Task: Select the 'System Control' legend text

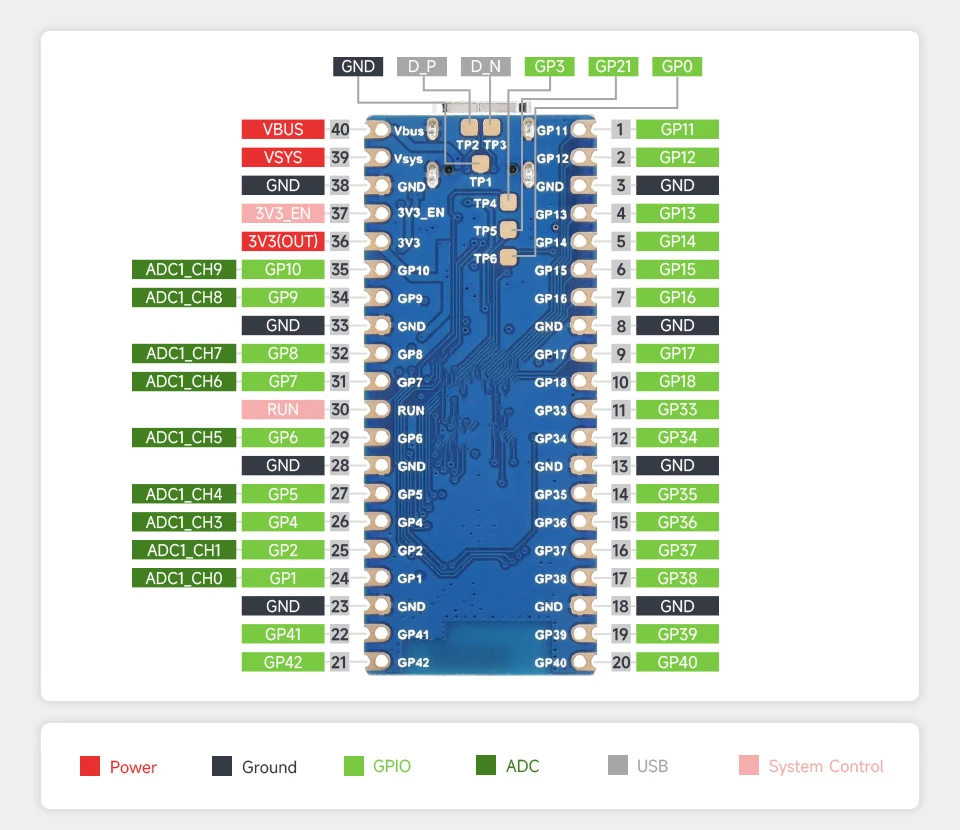Action: click(826, 766)
